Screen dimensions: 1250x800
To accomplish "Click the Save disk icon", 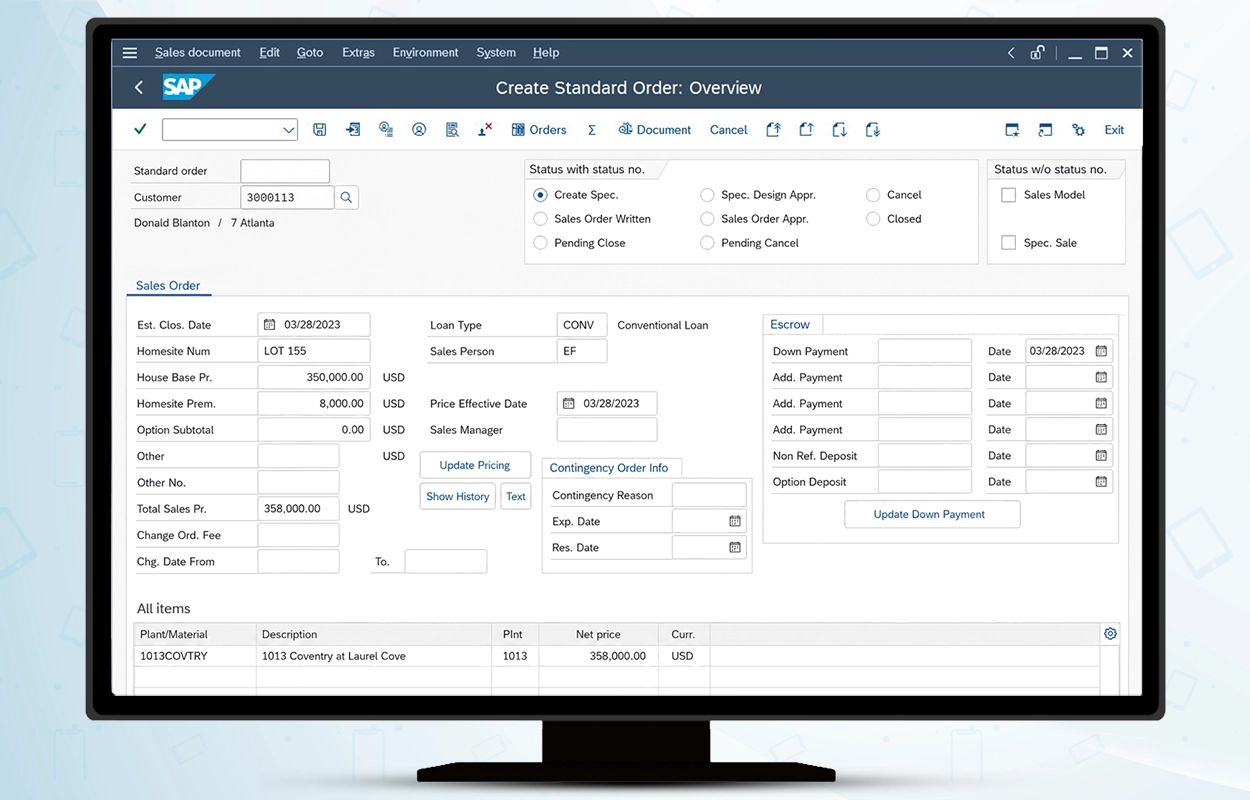I will (x=320, y=130).
